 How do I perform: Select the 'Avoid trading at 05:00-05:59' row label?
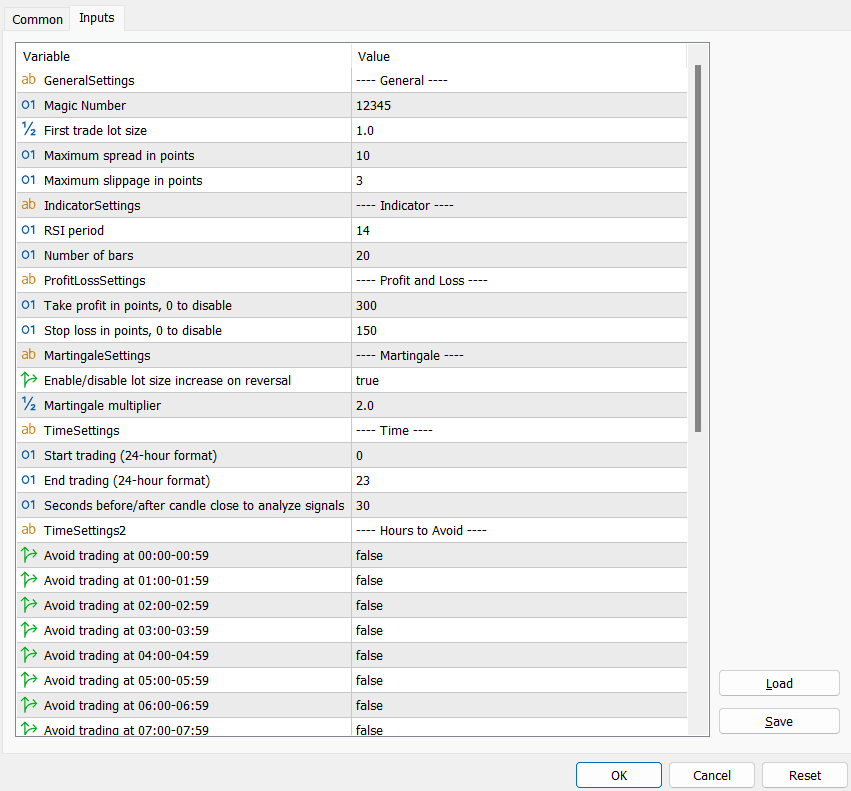tap(126, 680)
